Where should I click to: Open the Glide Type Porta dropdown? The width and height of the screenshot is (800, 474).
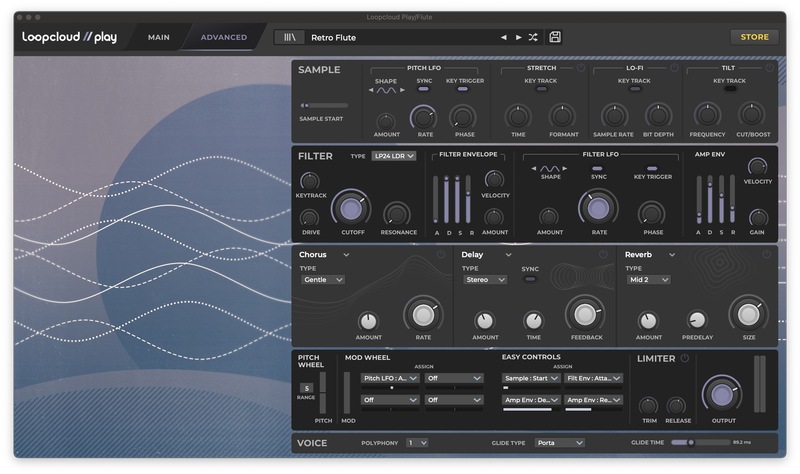click(559, 442)
